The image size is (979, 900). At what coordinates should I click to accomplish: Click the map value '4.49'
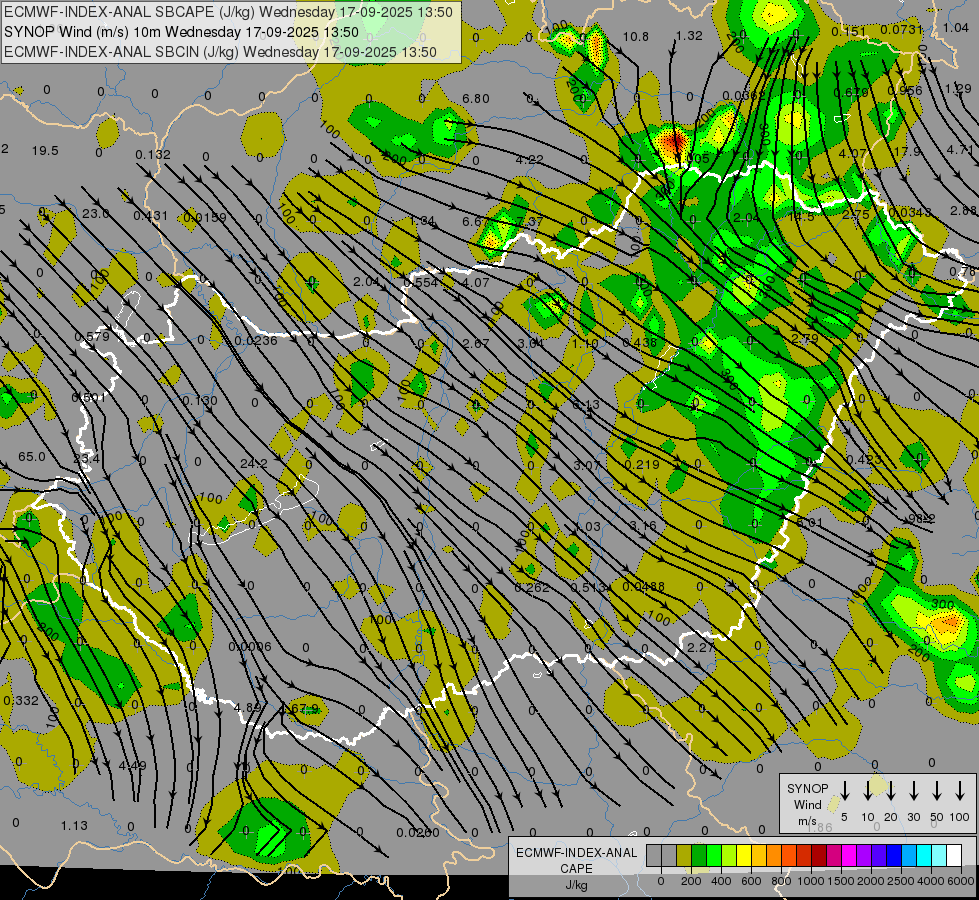[133, 766]
